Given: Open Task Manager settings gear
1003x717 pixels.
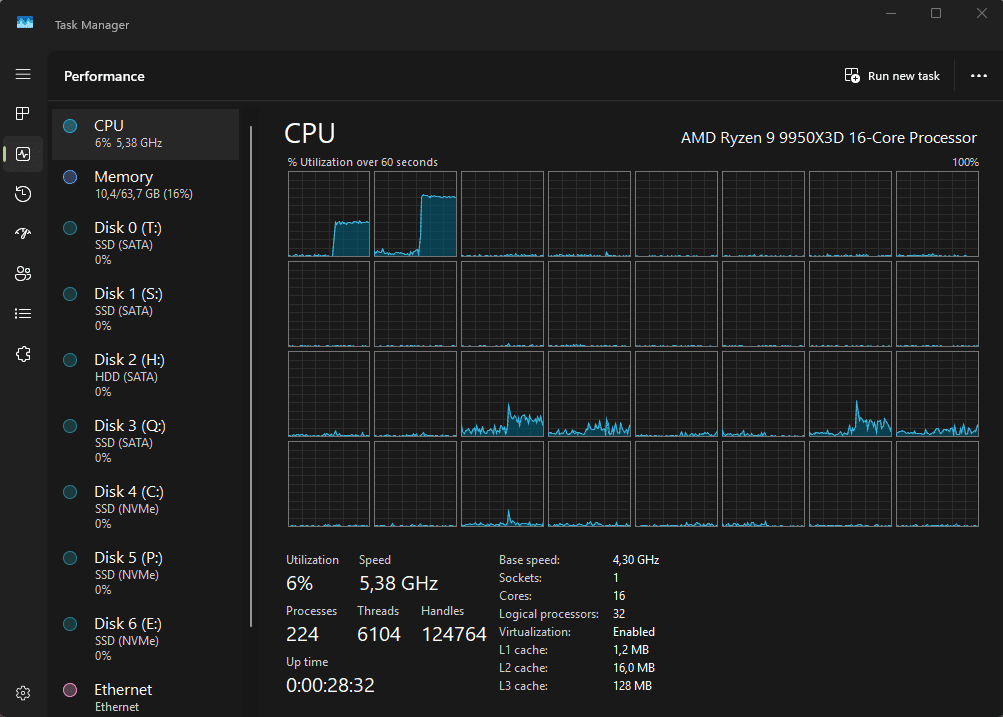Looking at the screenshot, I should 23,693.
